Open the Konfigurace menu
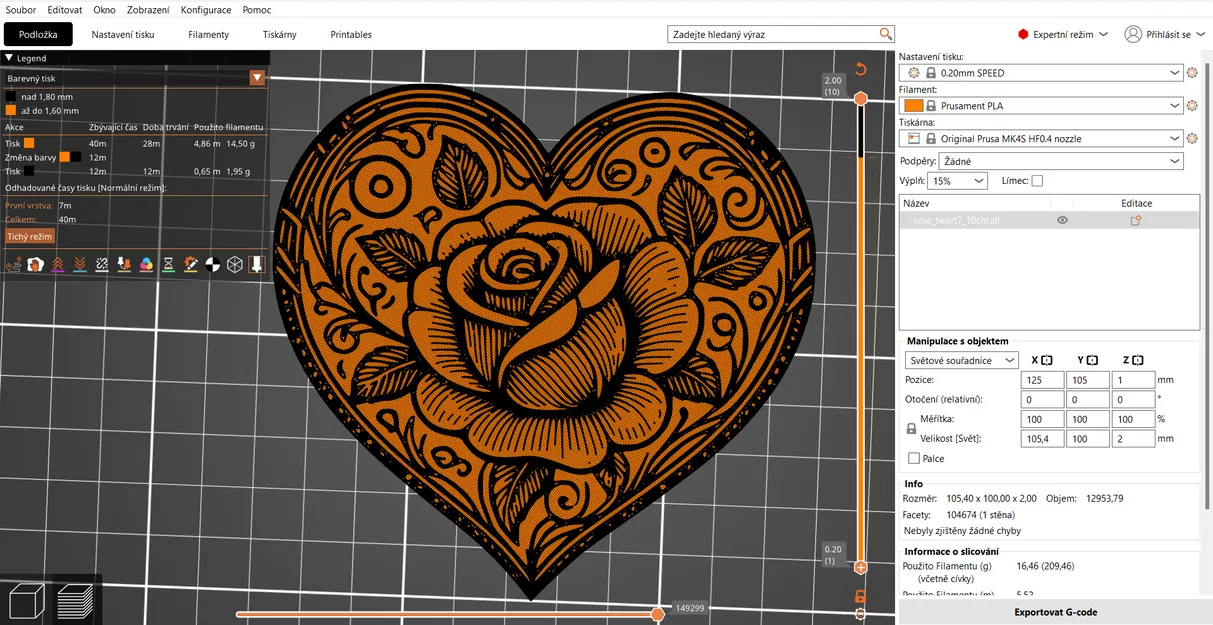The image size is (1213, 625). click(205, 9)
